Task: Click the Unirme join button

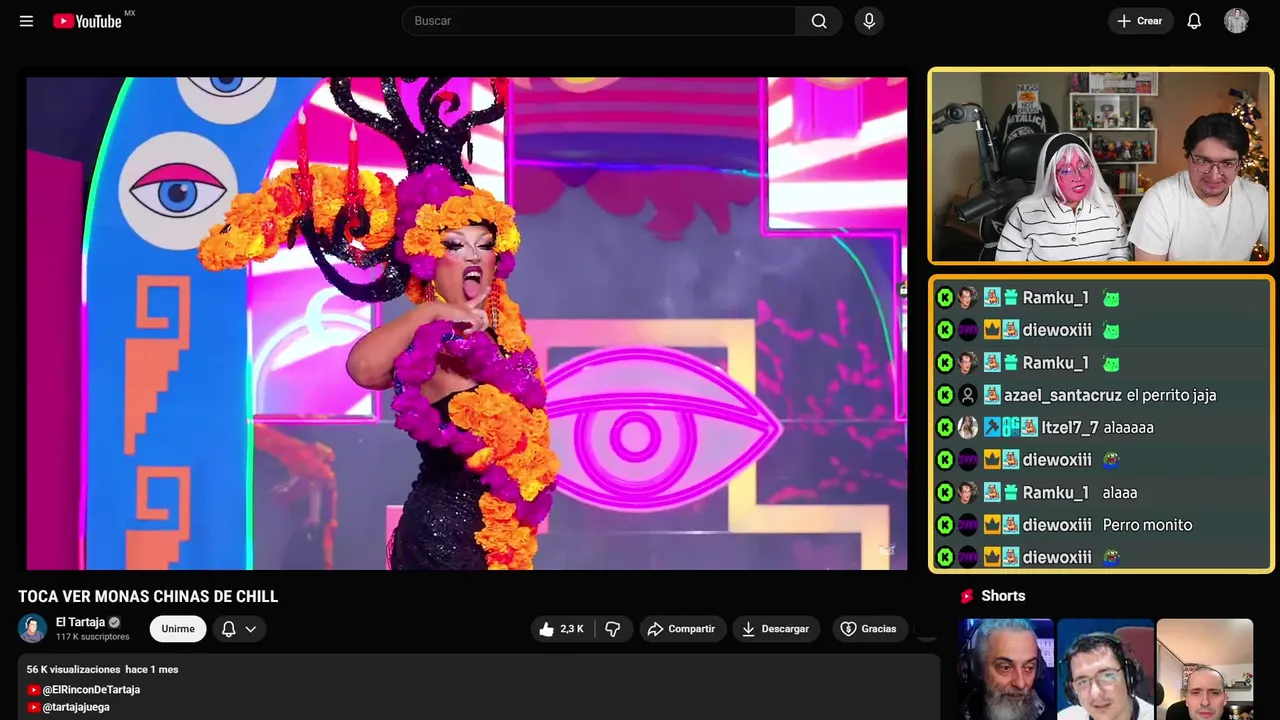Action: coord(178,629)
